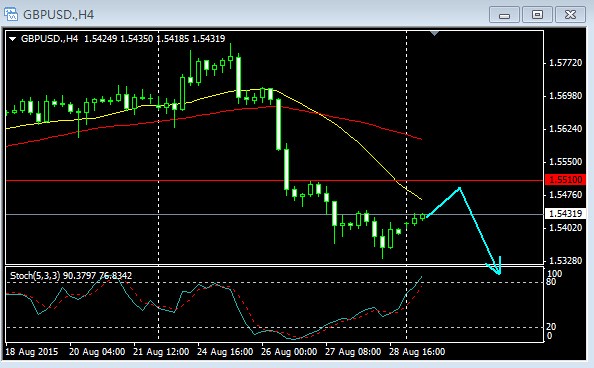Click the stochastic 80 level label

click(x=551, y=282)
